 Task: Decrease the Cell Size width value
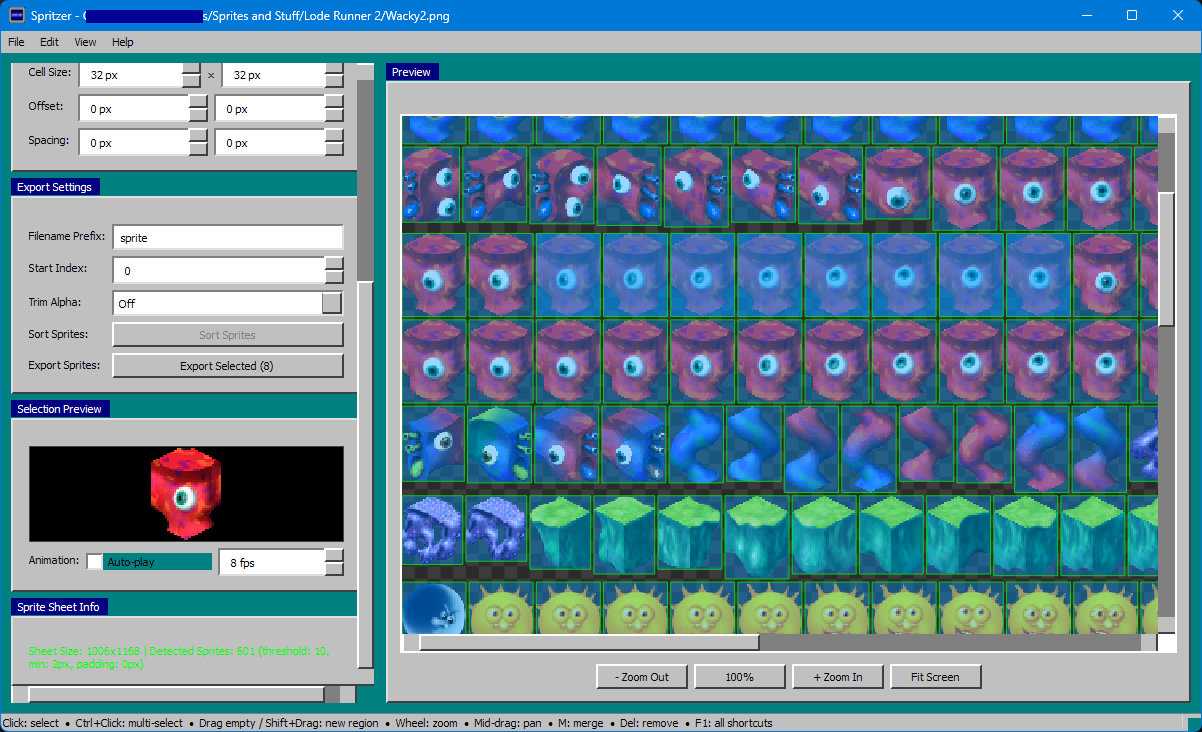coord(191,81)
